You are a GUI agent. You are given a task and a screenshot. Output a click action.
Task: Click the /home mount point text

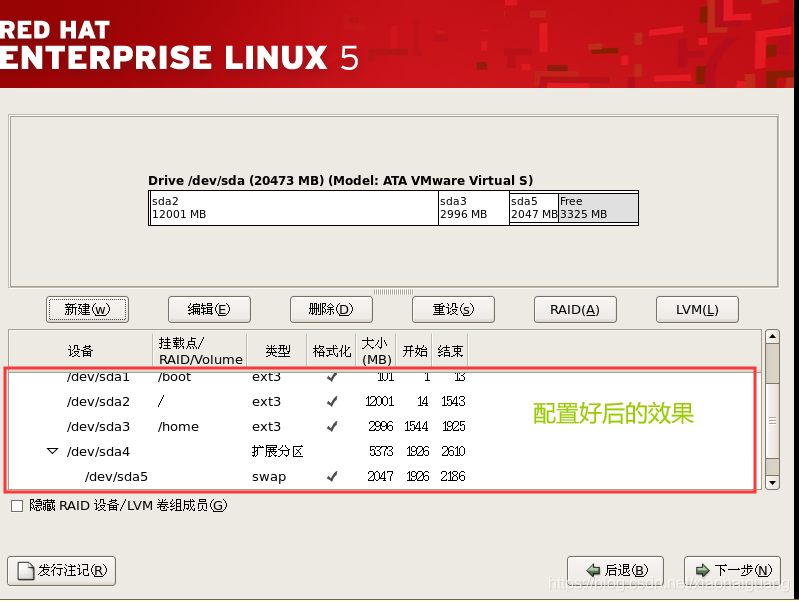click(178, 427)
